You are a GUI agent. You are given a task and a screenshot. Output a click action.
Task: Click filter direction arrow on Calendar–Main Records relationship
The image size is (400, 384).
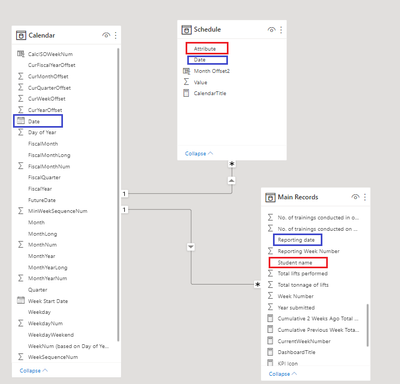pos(191,247)
